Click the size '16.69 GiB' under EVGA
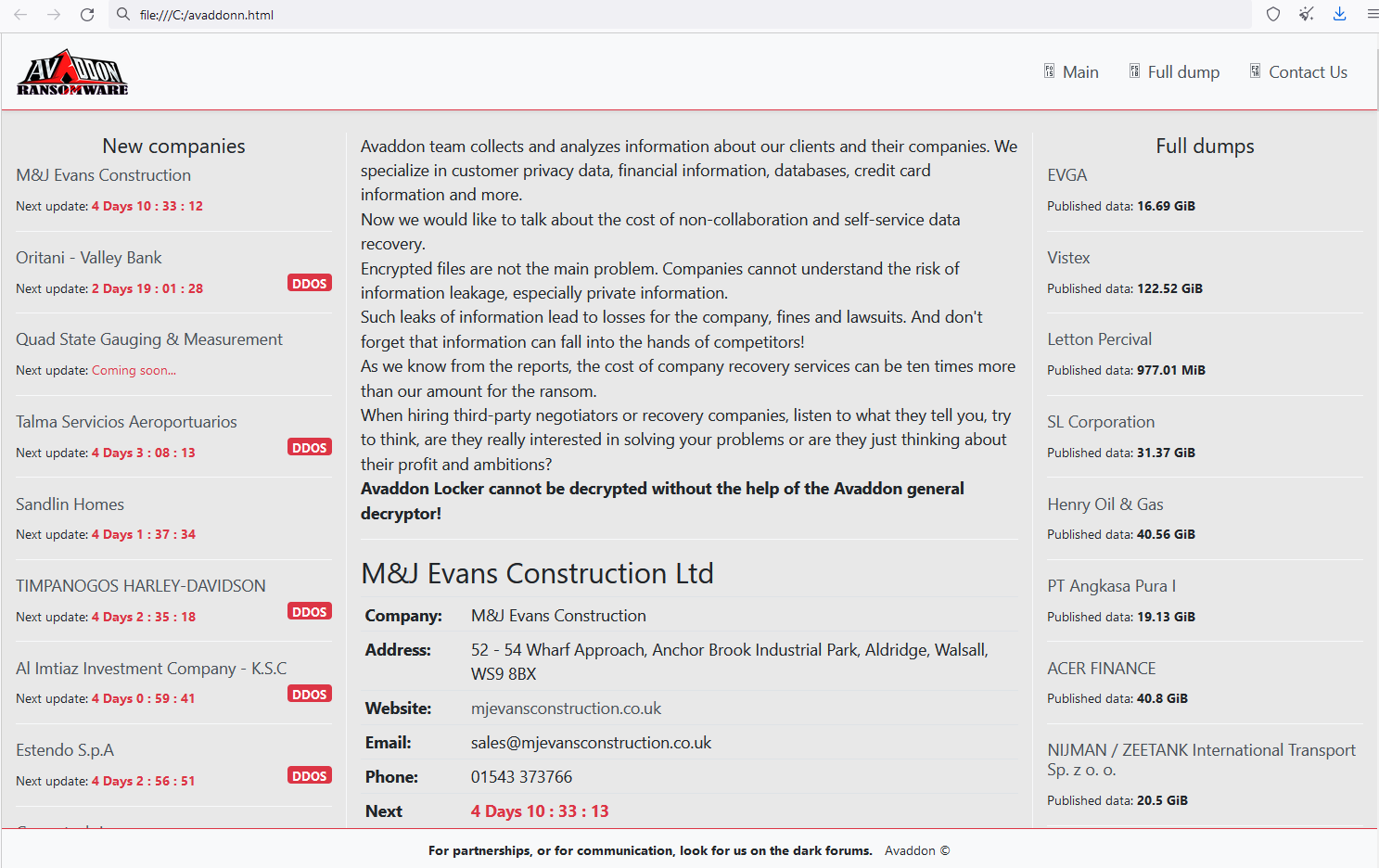This screenshot has height=868, width=1379. point(1166,206)
